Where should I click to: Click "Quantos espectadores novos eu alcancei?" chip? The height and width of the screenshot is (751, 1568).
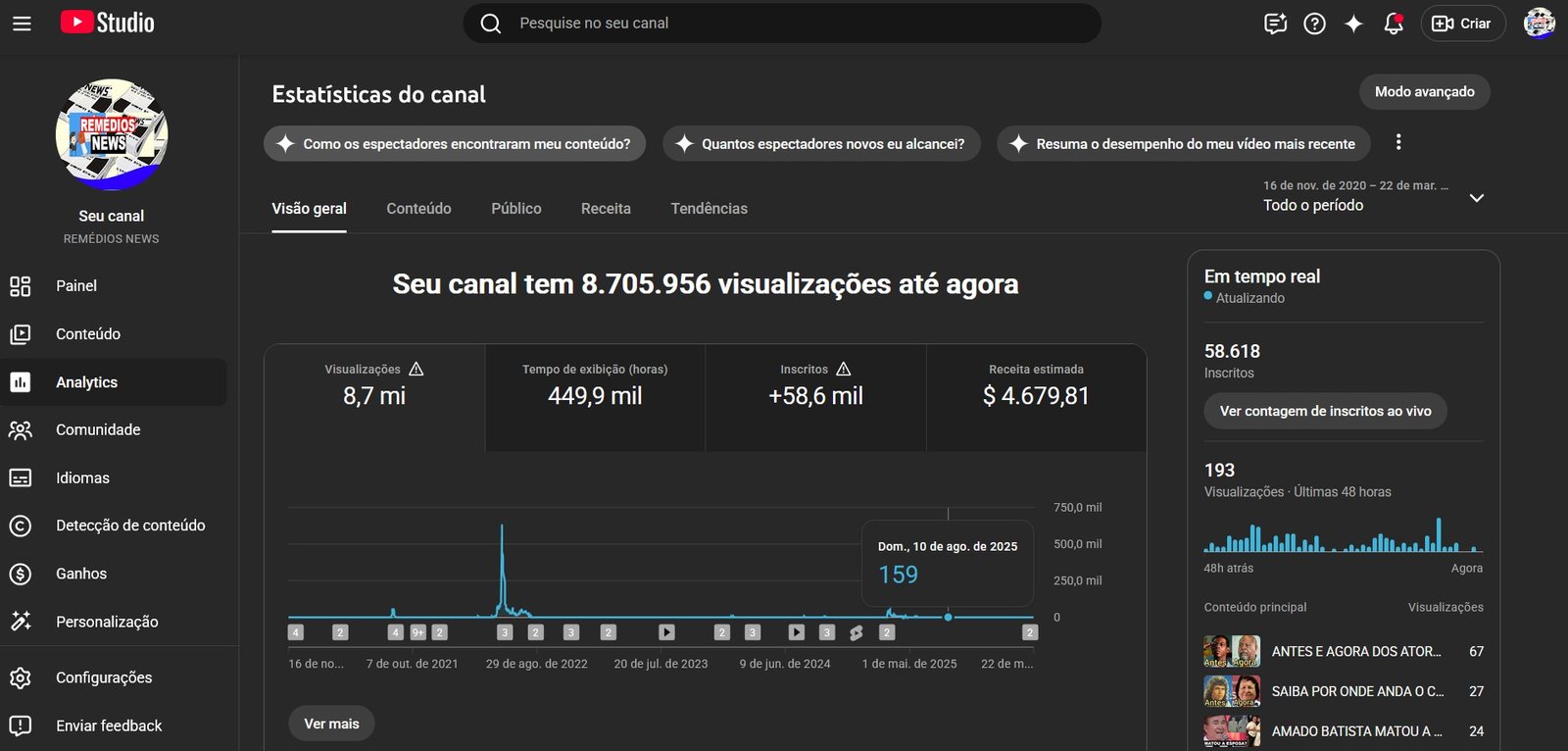coord(821,144)
